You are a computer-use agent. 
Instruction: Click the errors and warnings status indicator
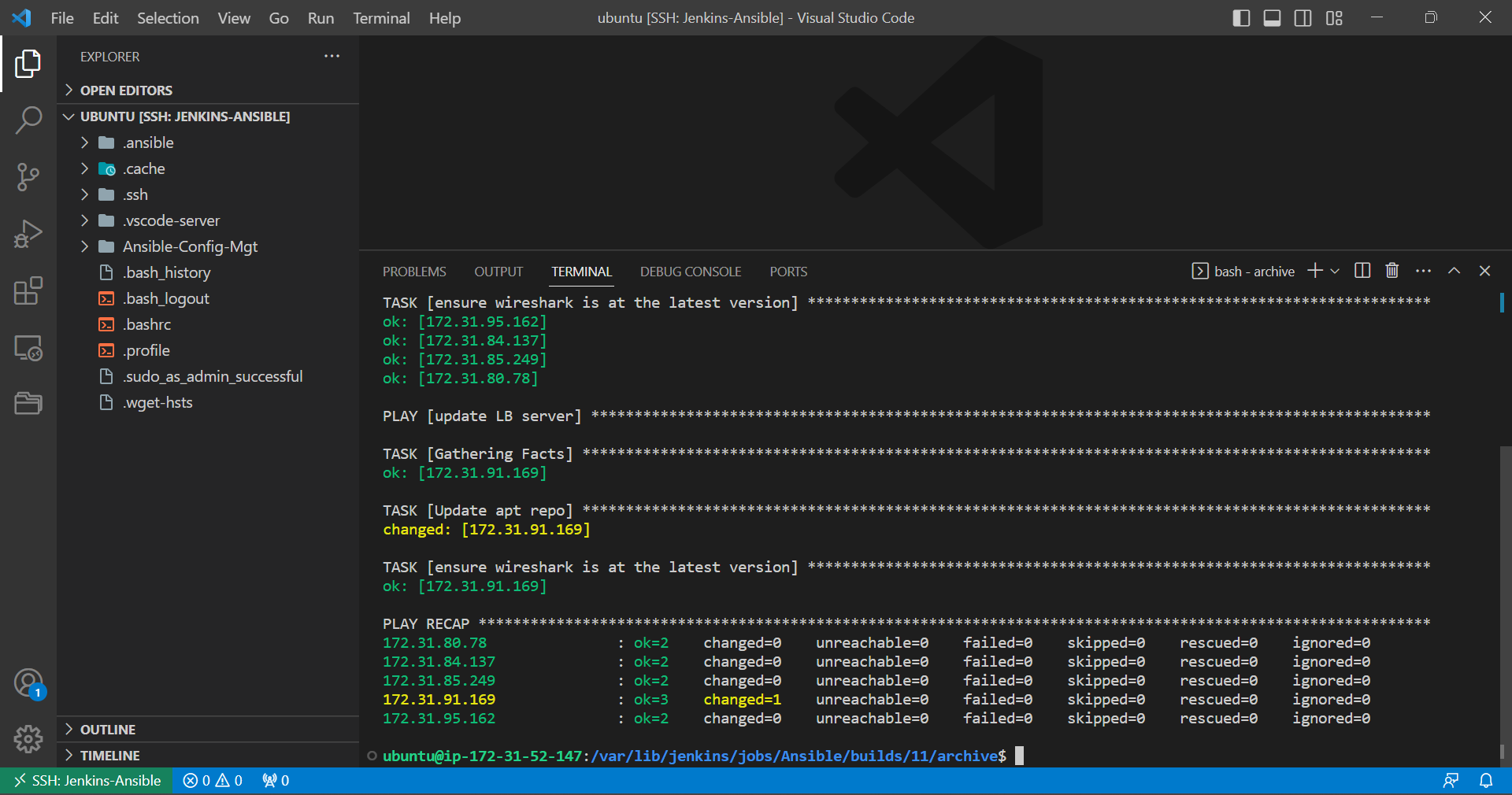[211, 780]
